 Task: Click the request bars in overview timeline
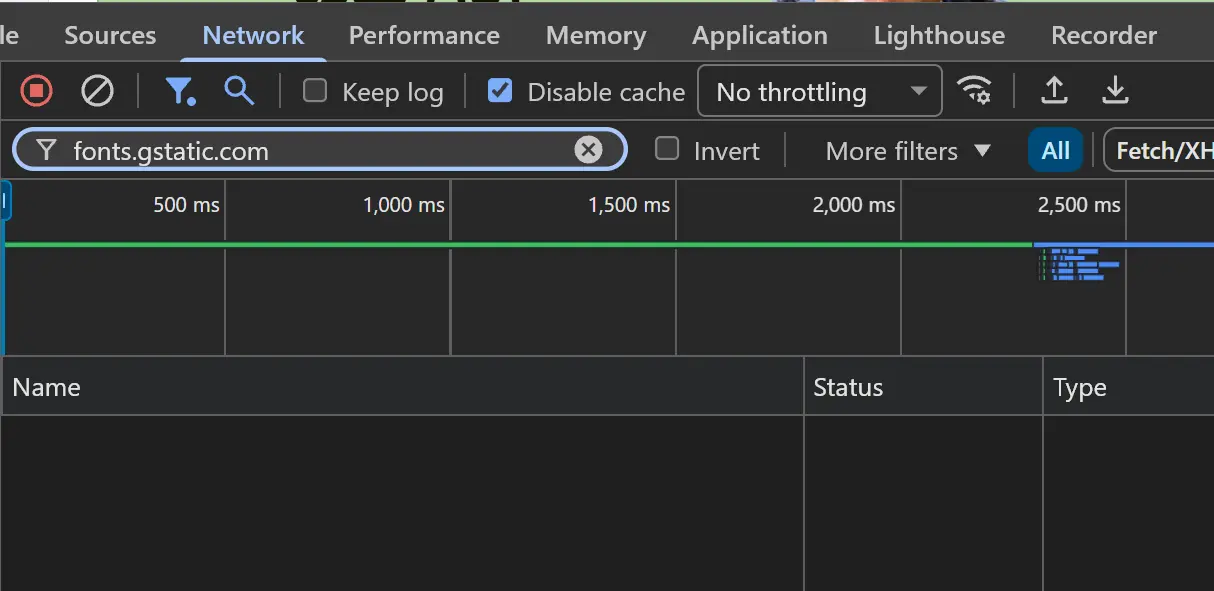coord(1079,264)
